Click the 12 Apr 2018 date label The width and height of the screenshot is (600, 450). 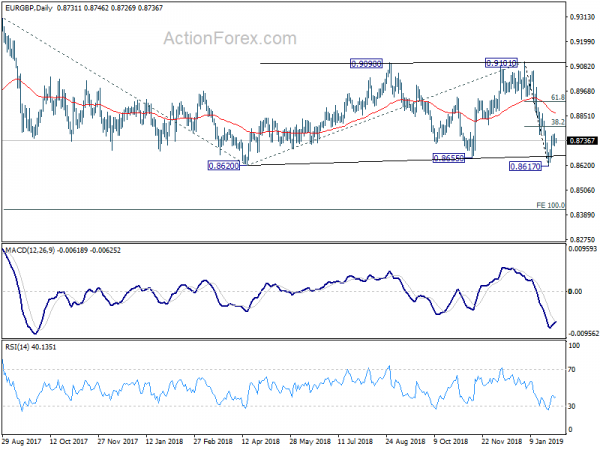pos(261,442)
